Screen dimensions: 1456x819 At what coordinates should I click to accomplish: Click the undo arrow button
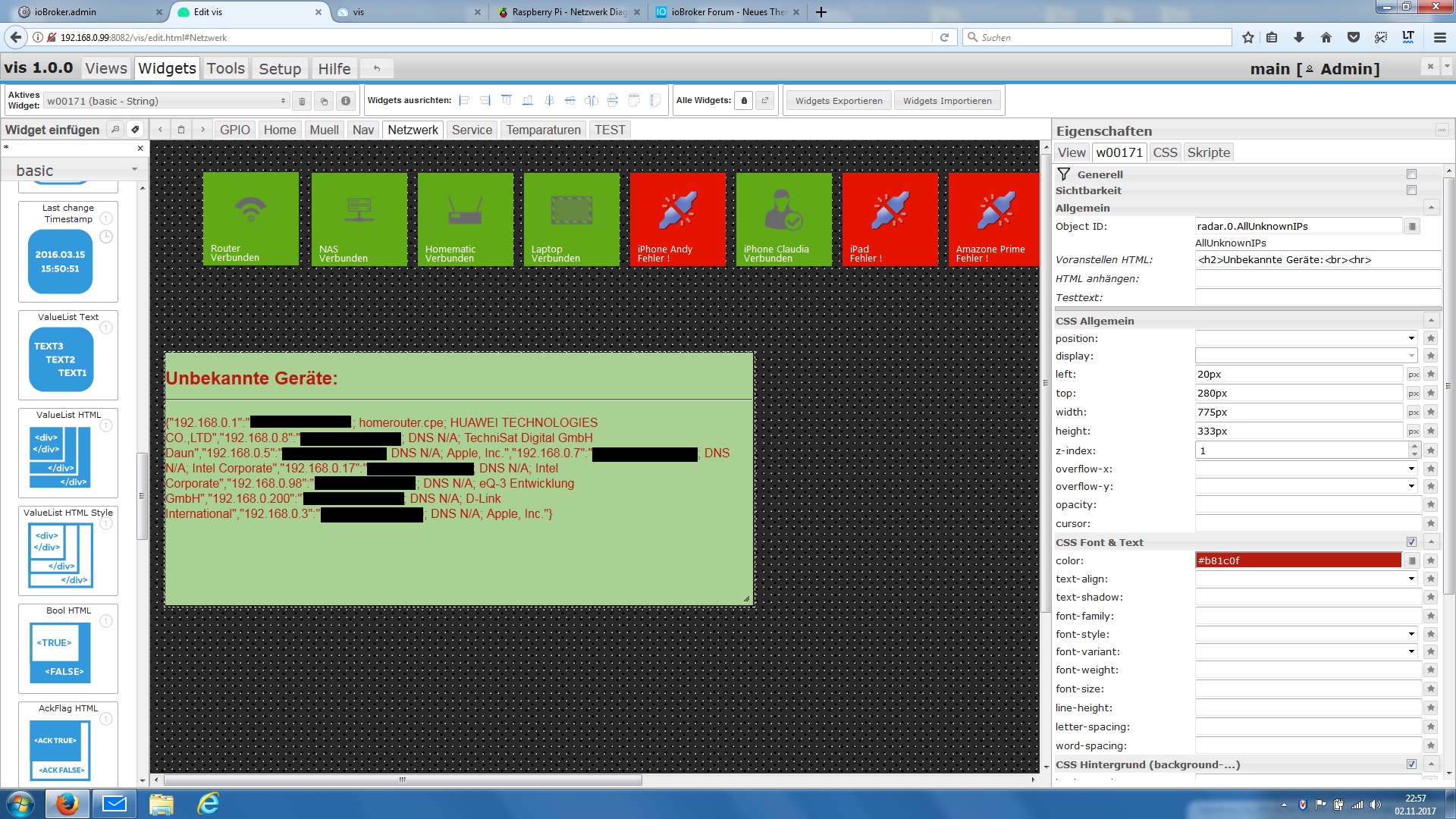pyautogui.click(x=376, y=68)
